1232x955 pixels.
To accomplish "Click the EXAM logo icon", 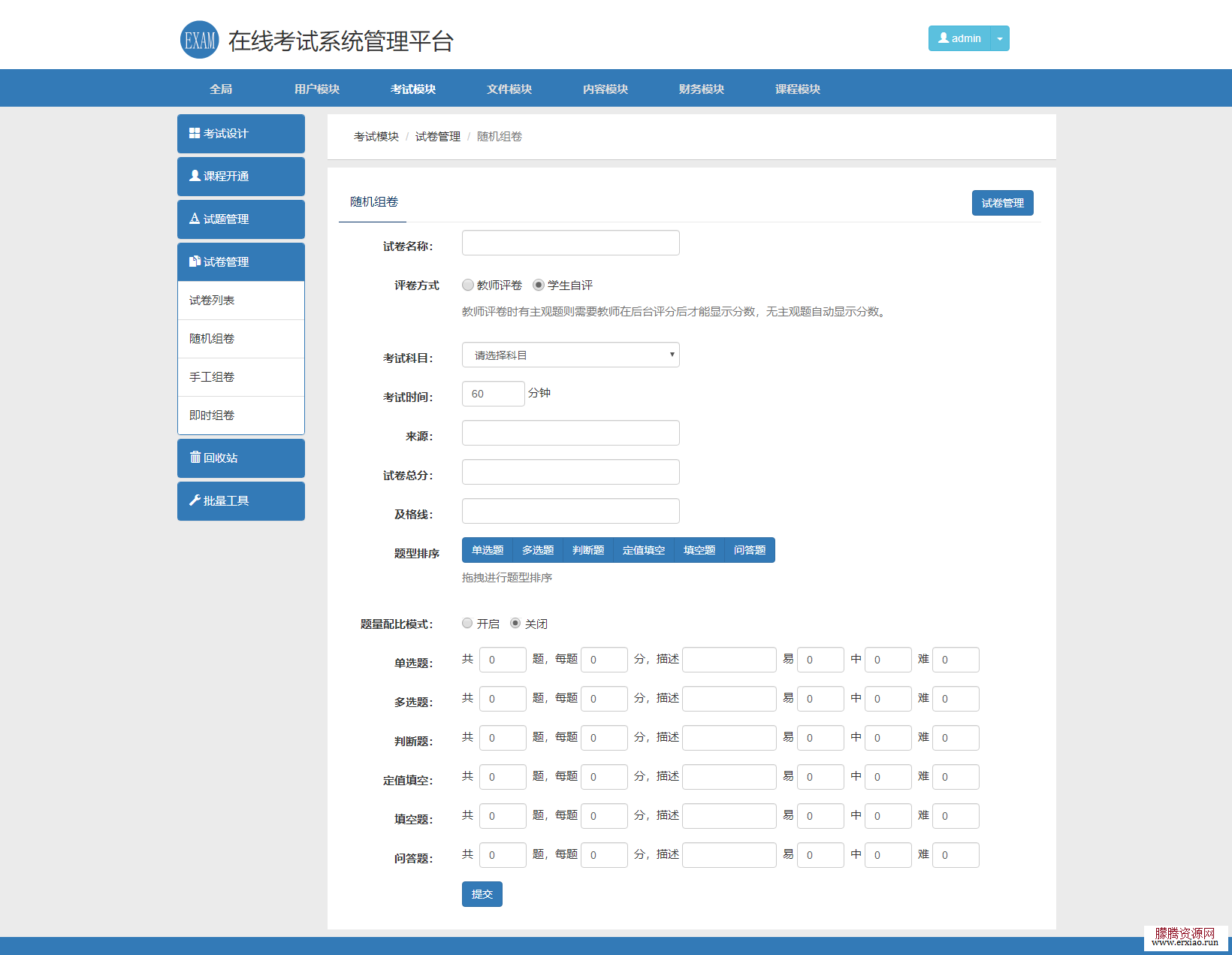I will [x=199, y=40].
